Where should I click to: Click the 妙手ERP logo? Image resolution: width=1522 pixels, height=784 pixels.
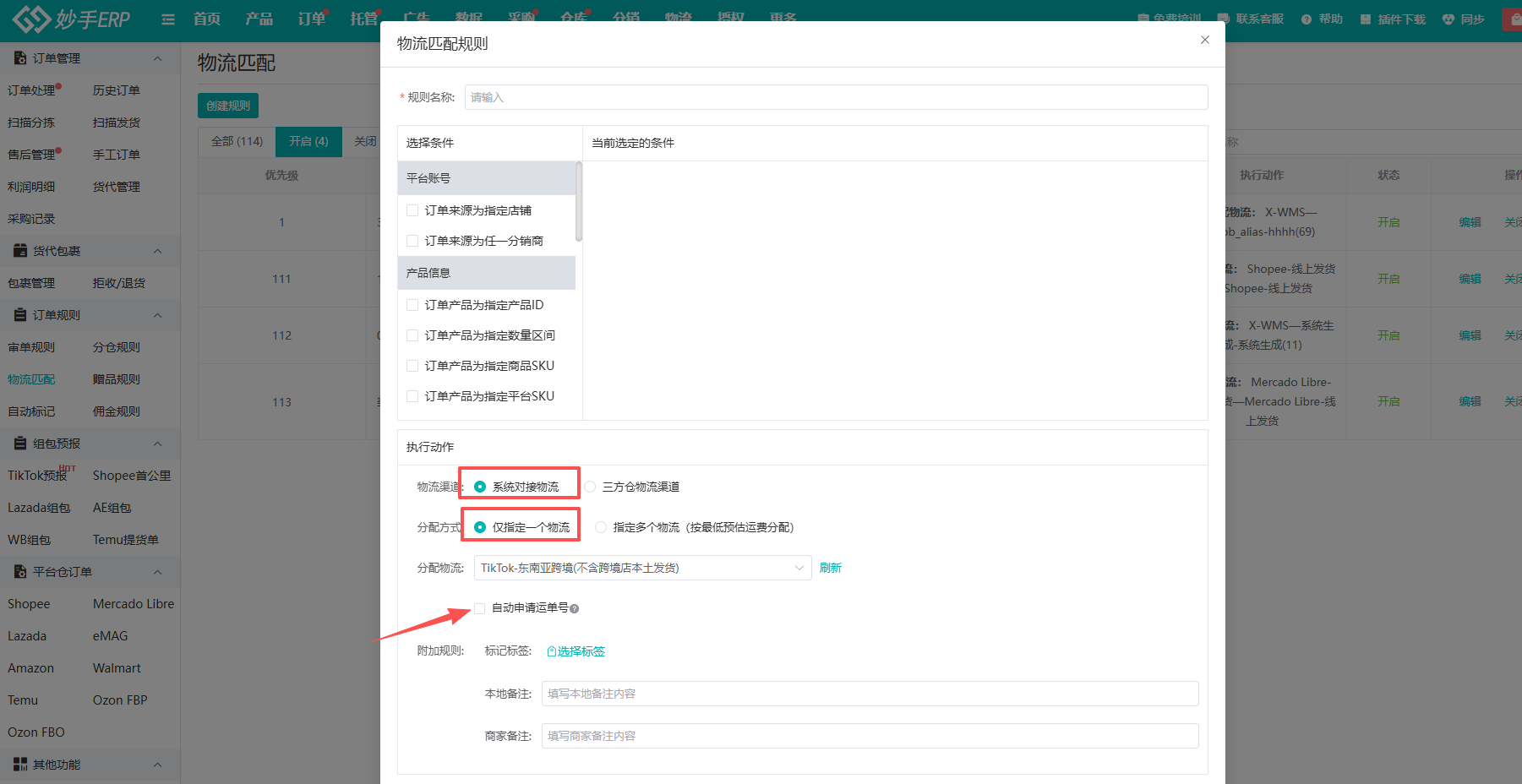(72, 19)
